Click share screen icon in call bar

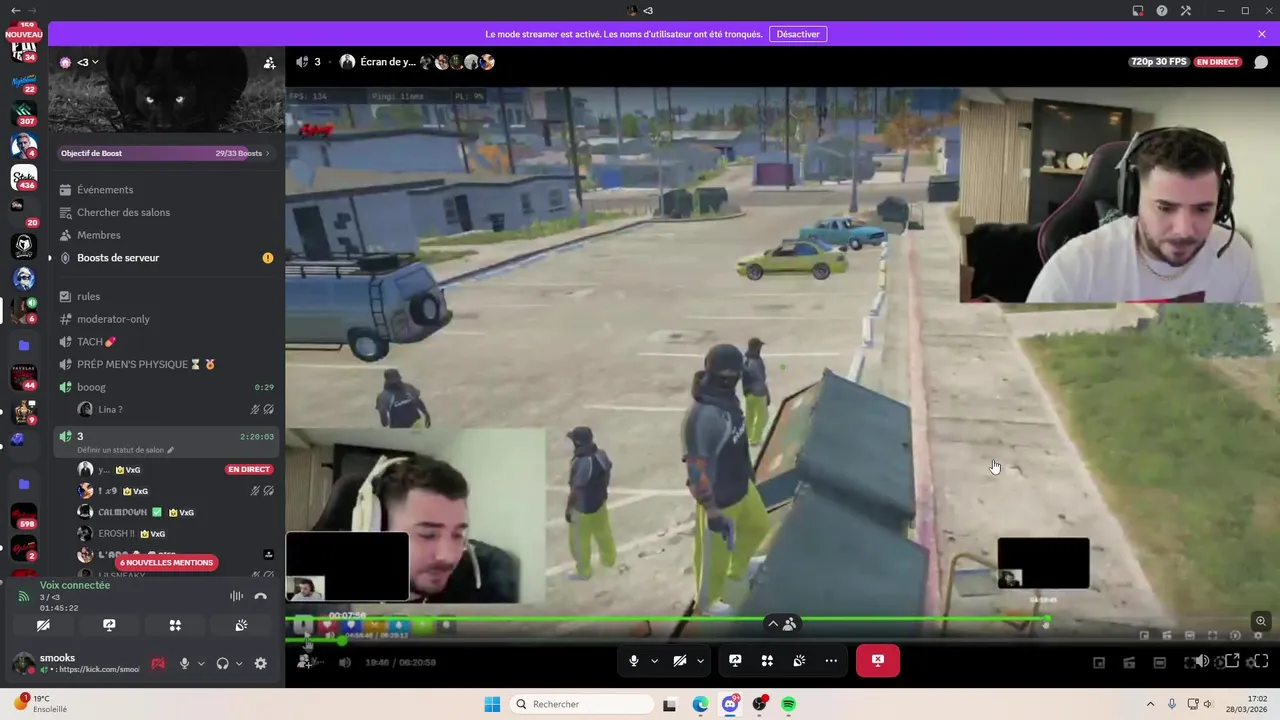point(735,661)
